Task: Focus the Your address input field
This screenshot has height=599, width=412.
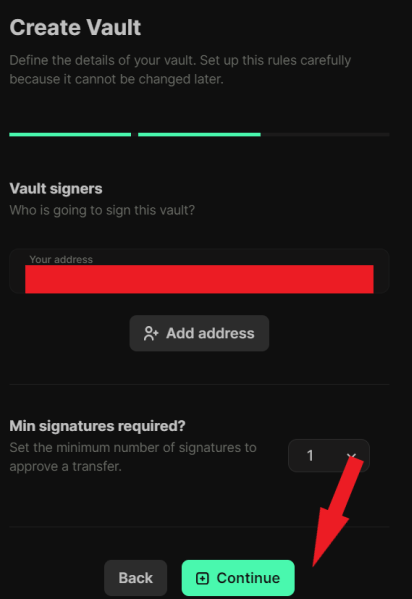Action: 199,271
